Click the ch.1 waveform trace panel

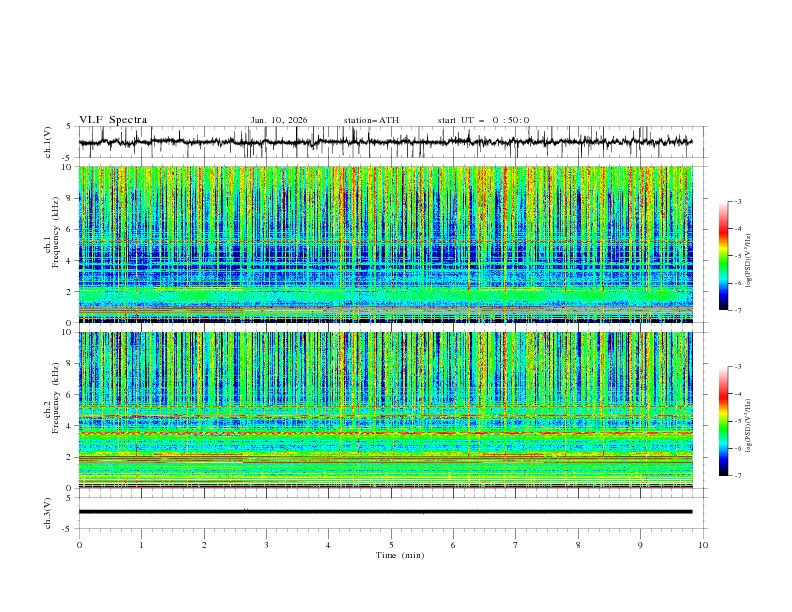pos(390,142)
